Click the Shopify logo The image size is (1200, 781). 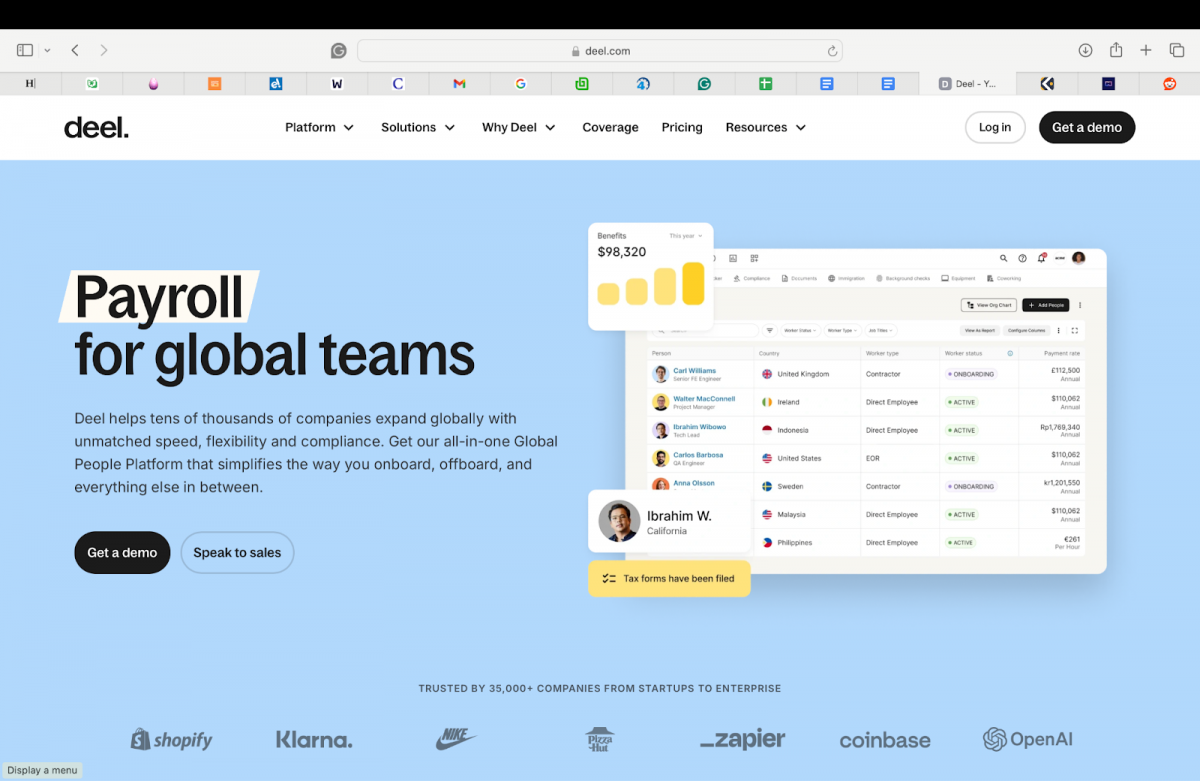coord(172,740)
